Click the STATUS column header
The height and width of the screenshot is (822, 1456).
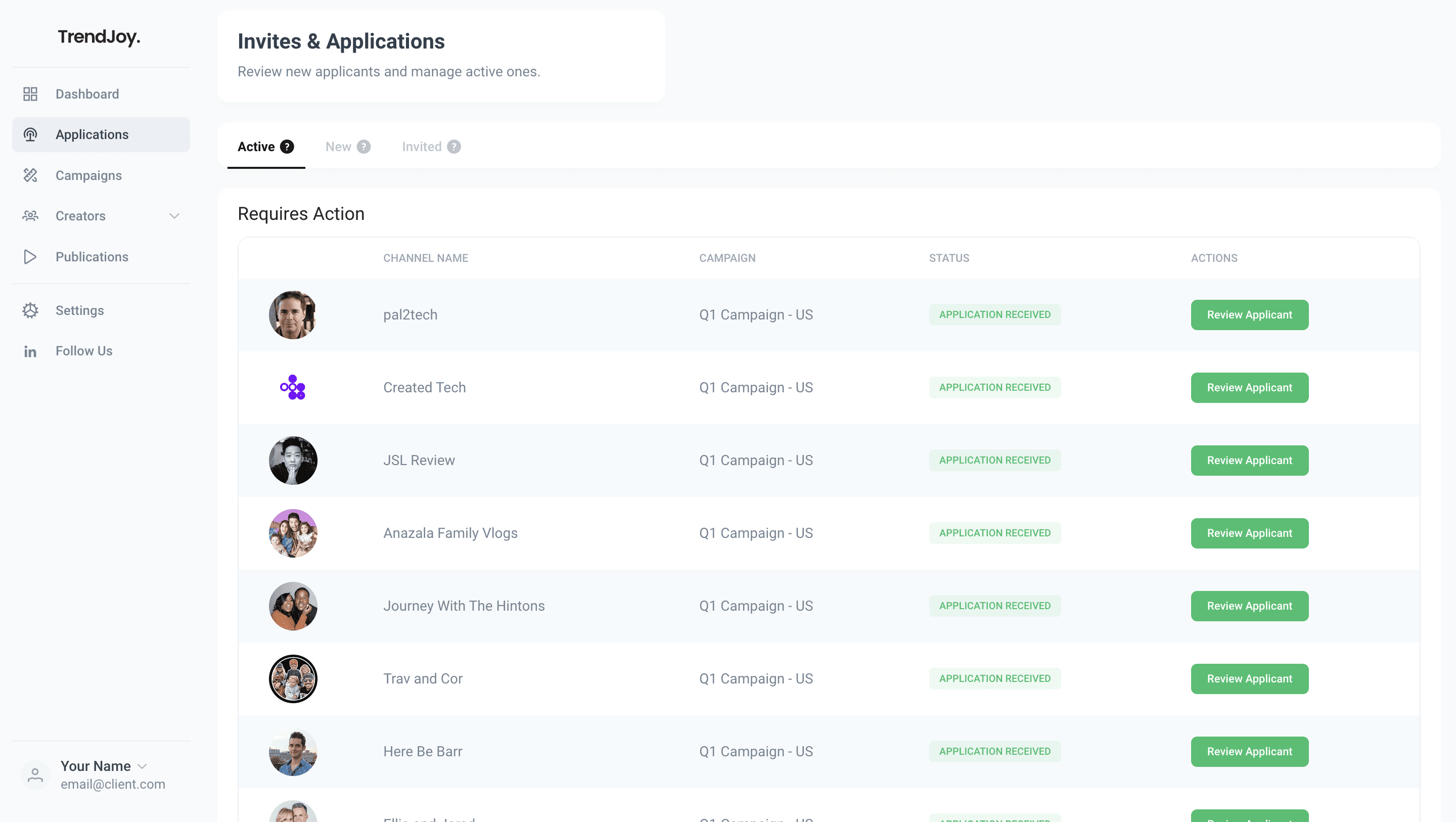(949, 258)
